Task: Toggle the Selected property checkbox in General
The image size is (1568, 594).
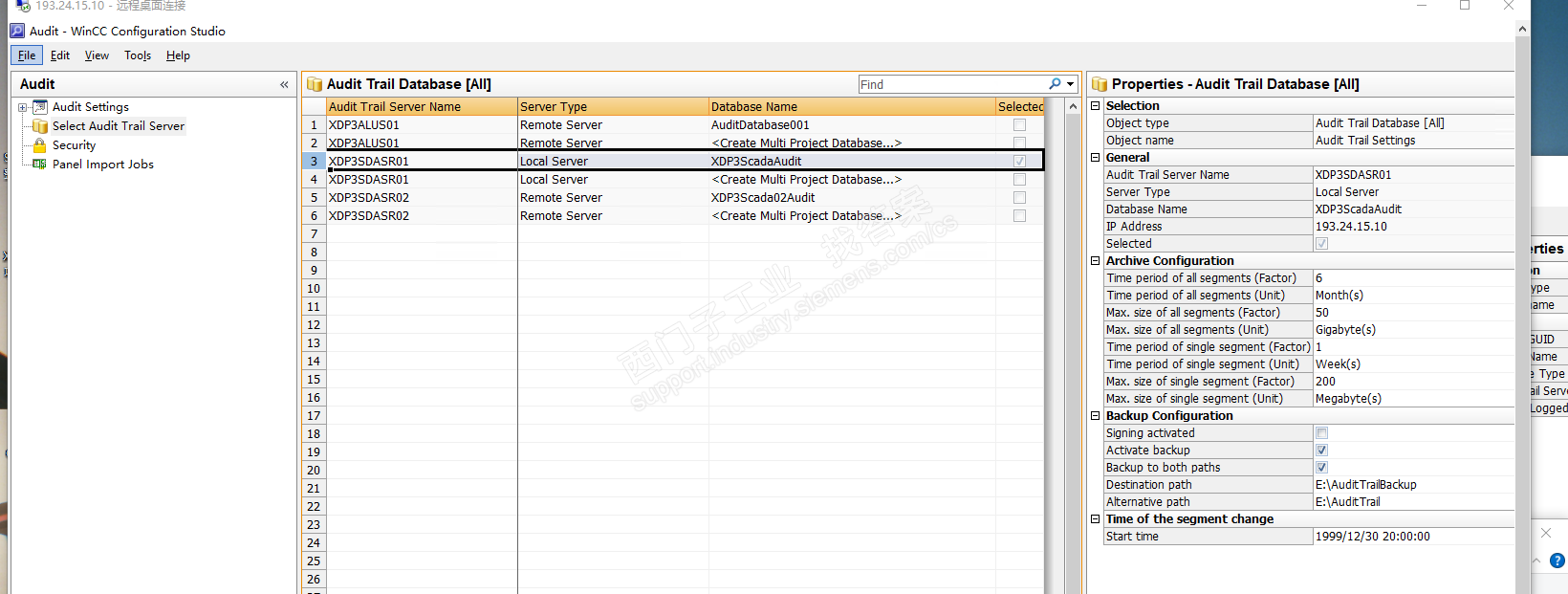Action: click(1321, 244)
